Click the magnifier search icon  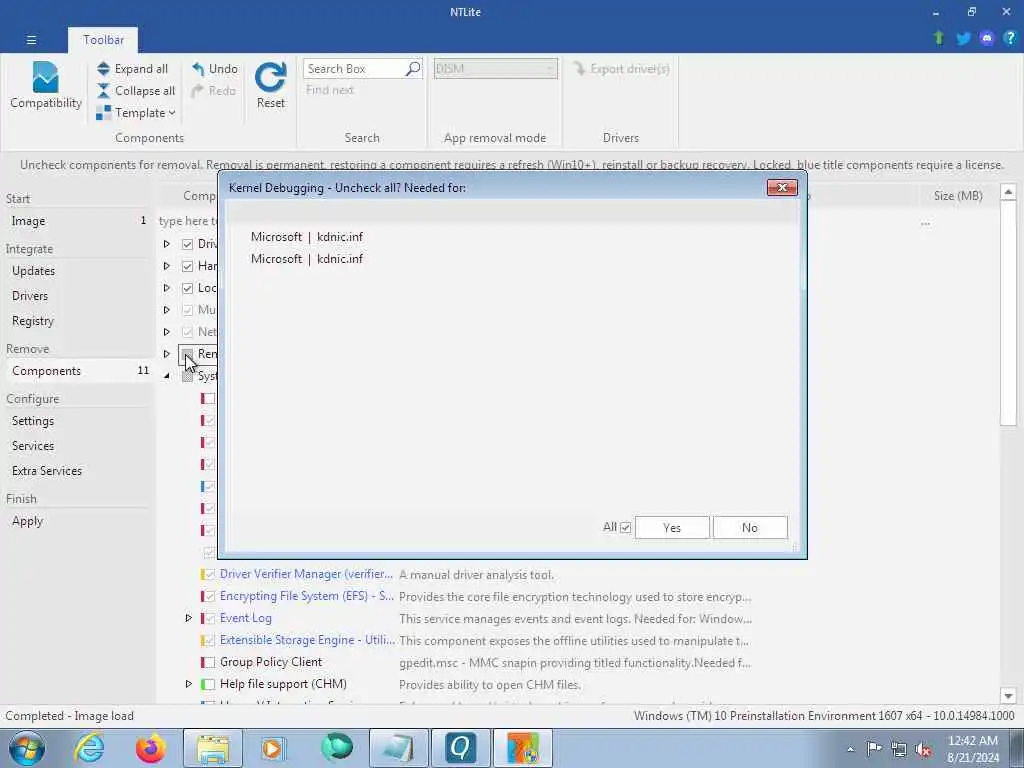tap(413, 69)
